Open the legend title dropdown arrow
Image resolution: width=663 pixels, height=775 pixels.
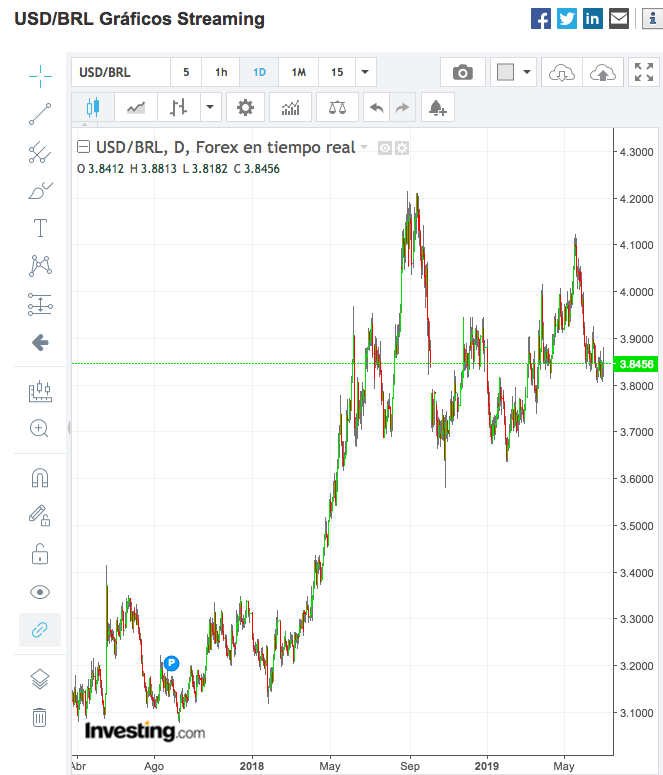click(x=364, y=147)
